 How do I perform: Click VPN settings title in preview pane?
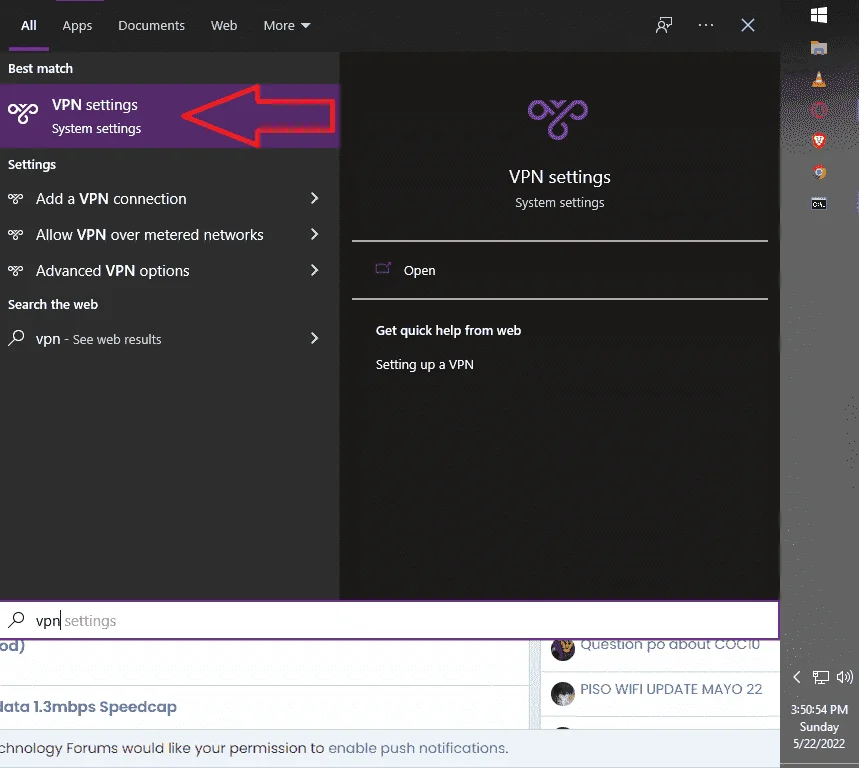559,177
